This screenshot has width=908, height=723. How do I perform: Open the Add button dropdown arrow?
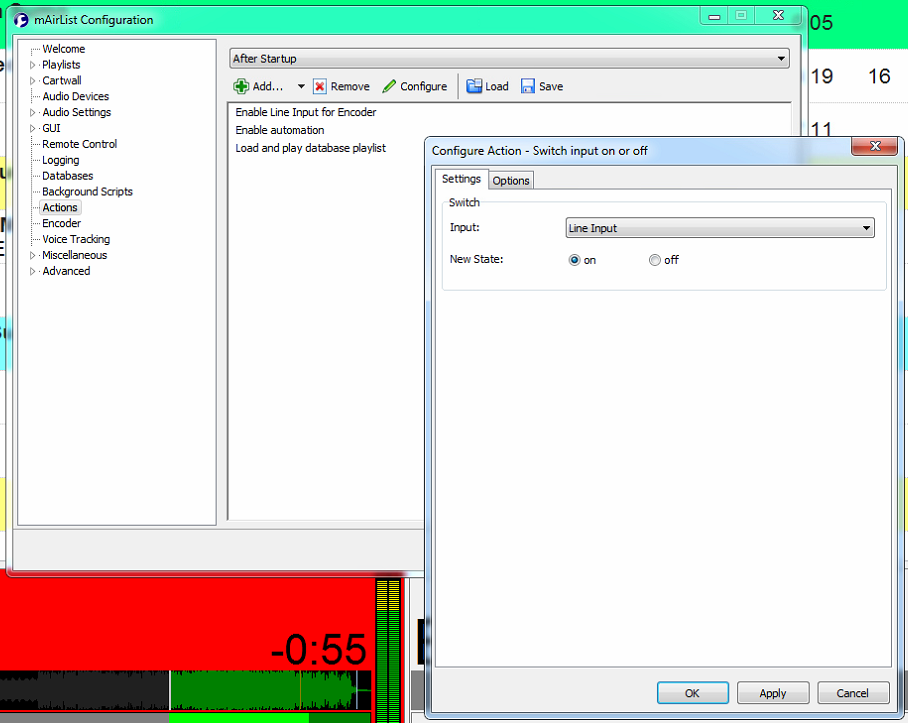(301, 87)
